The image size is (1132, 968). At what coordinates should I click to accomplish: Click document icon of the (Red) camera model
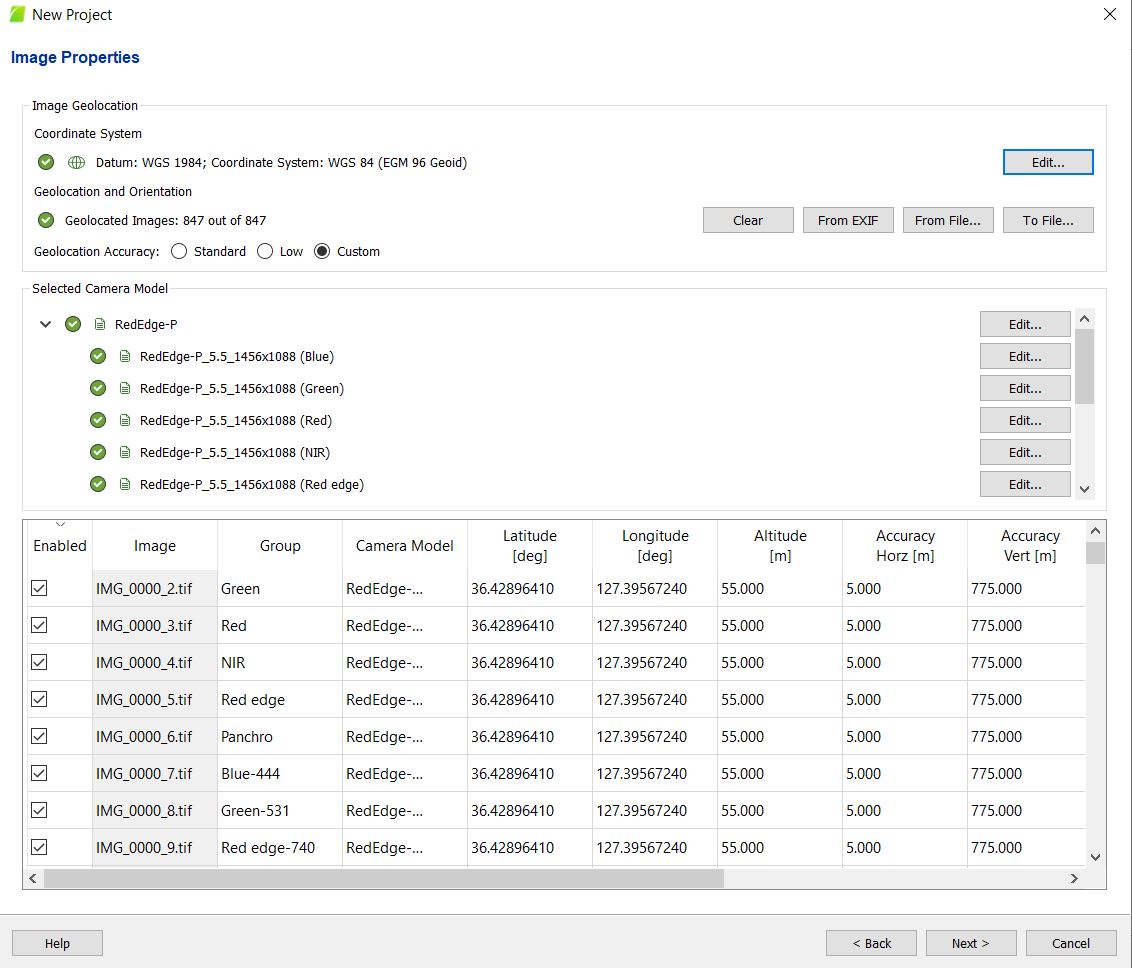click(x=125, y=420)
